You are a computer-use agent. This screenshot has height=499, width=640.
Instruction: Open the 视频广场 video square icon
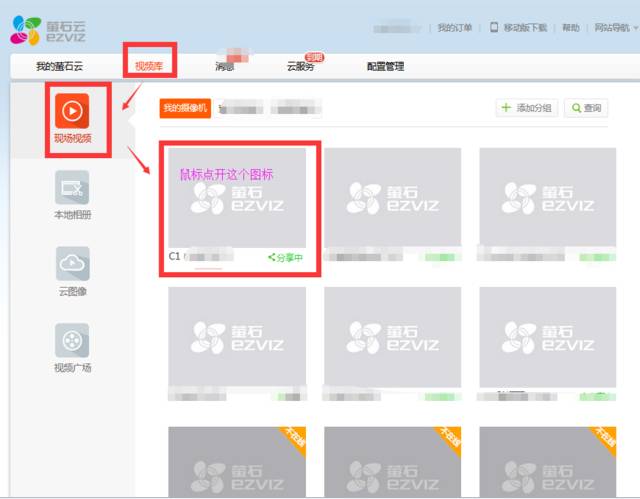click(x=72, y=340)
